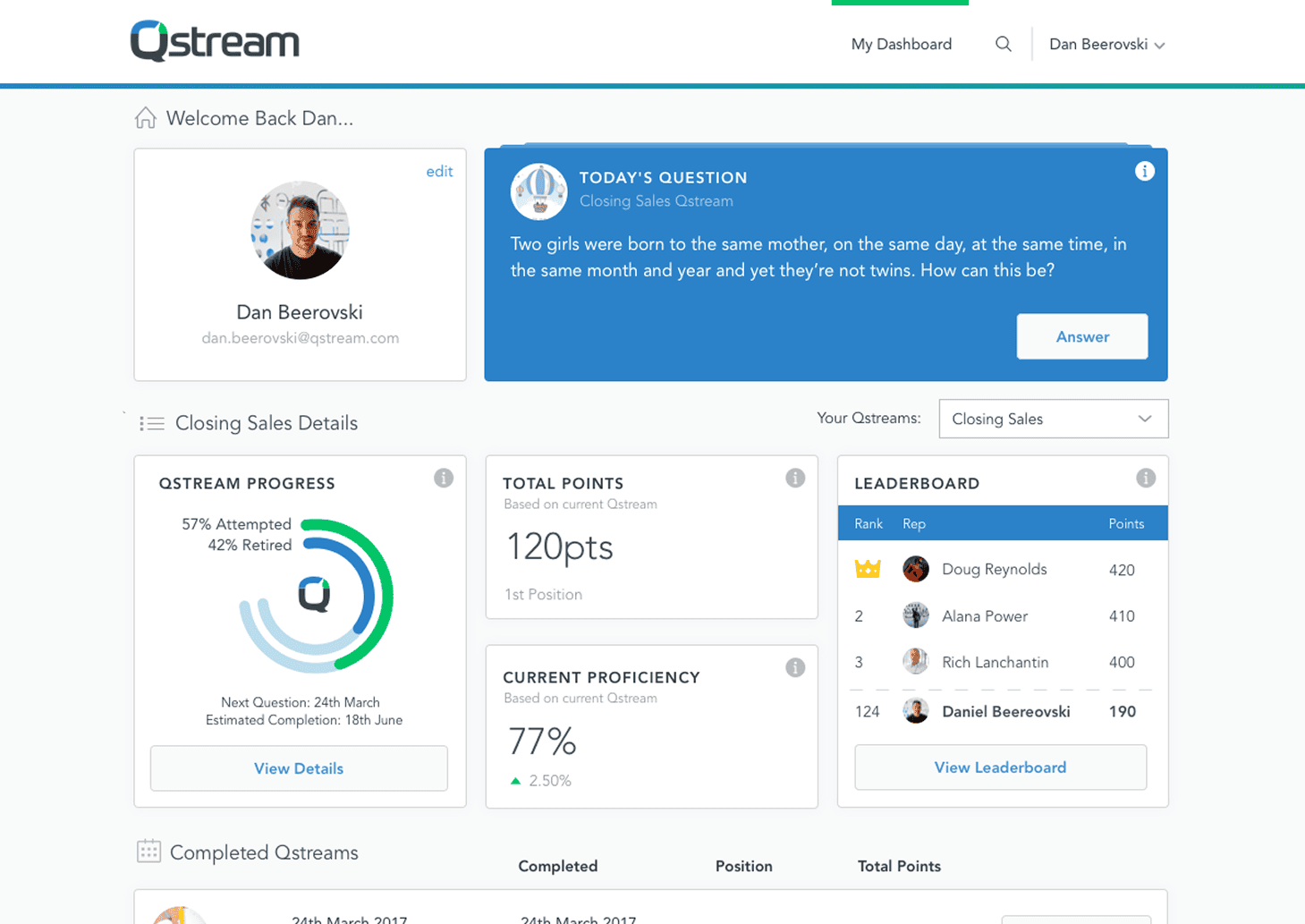
Task: Open the search magnifier icon
Action: click(1004, 44)
